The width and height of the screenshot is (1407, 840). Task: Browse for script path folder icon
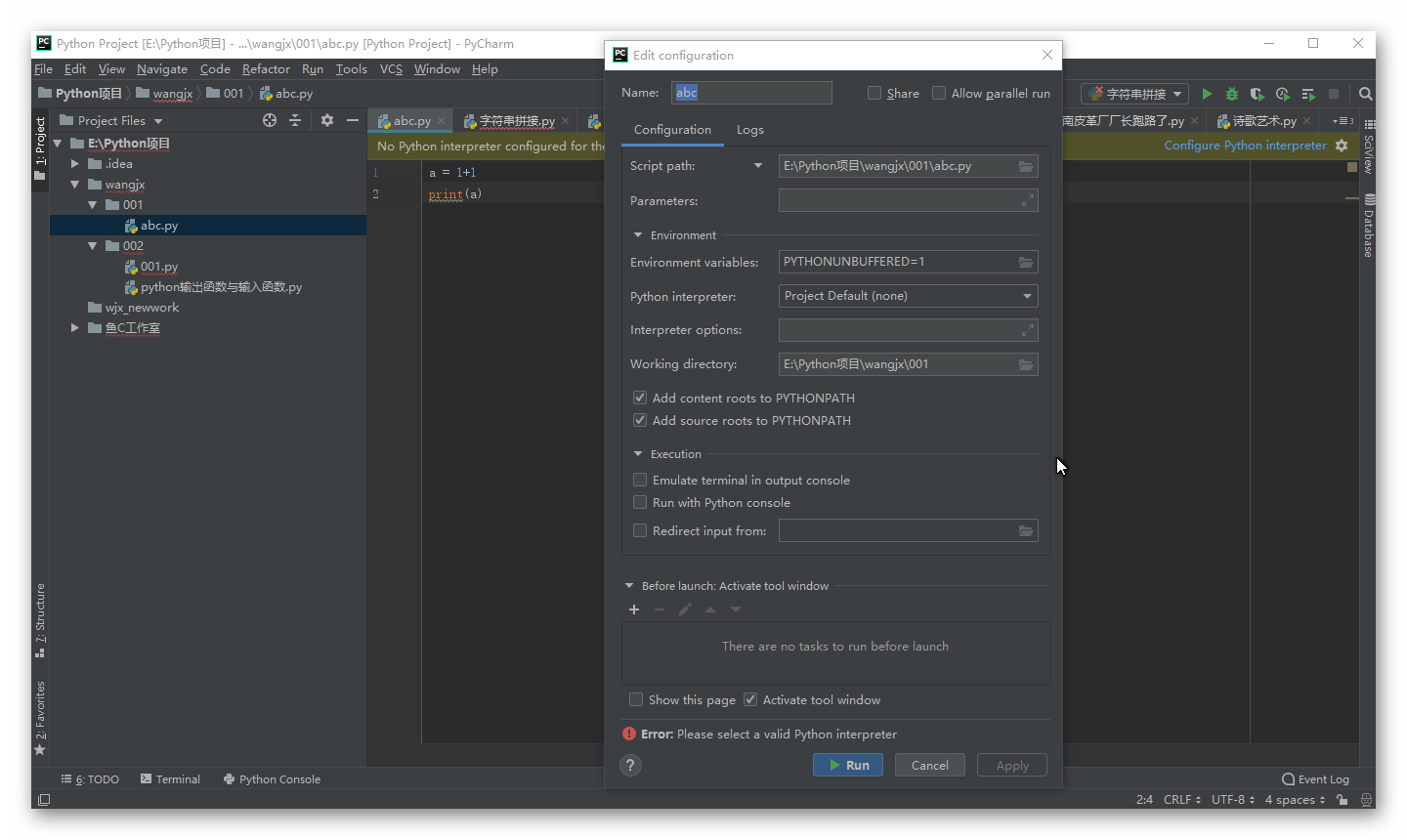point(1026,166)
